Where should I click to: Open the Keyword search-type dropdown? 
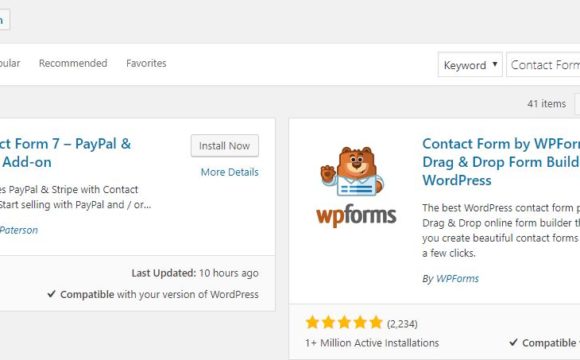point(470,65)
